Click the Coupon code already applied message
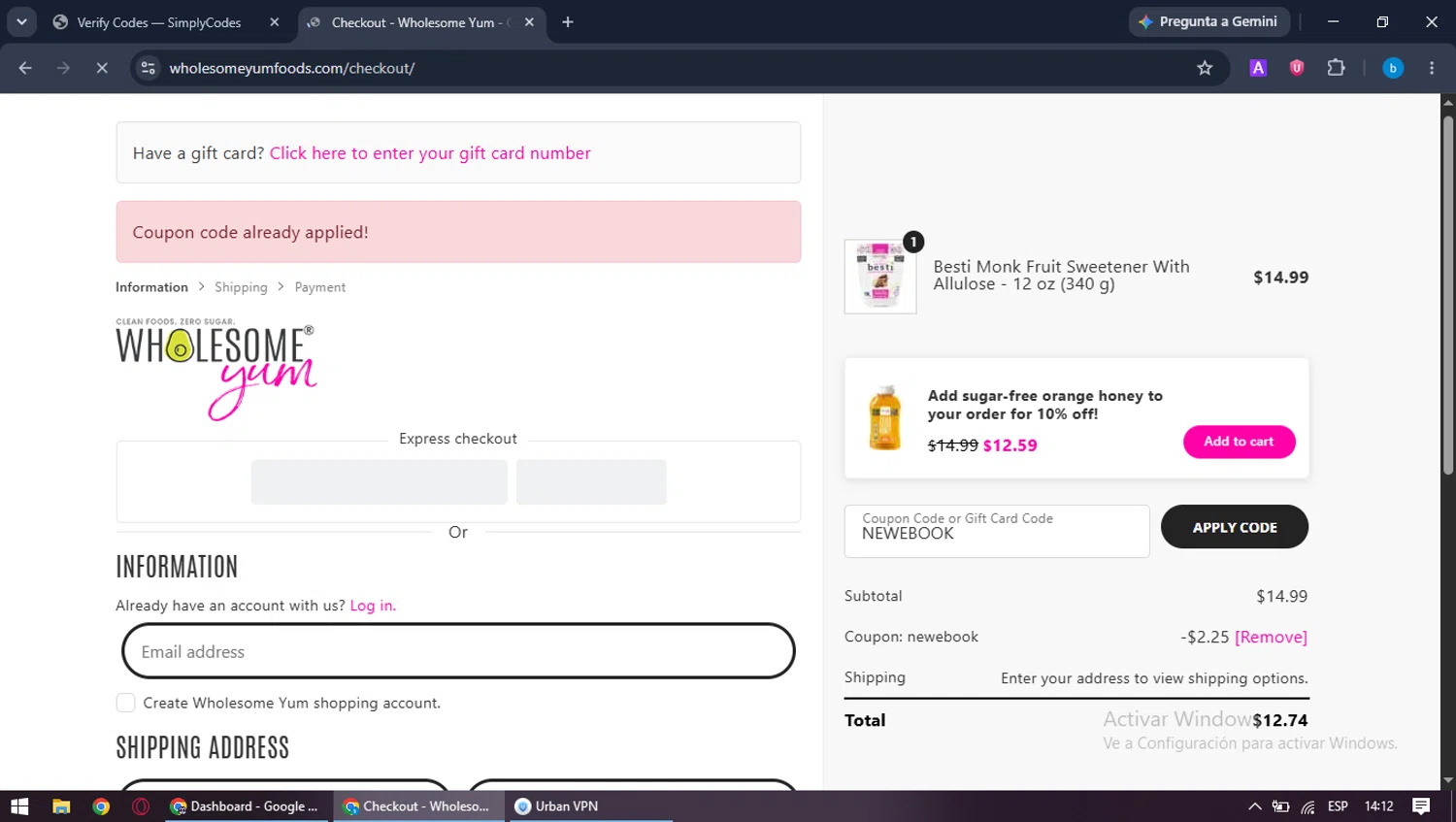 (x=250, y=232)
